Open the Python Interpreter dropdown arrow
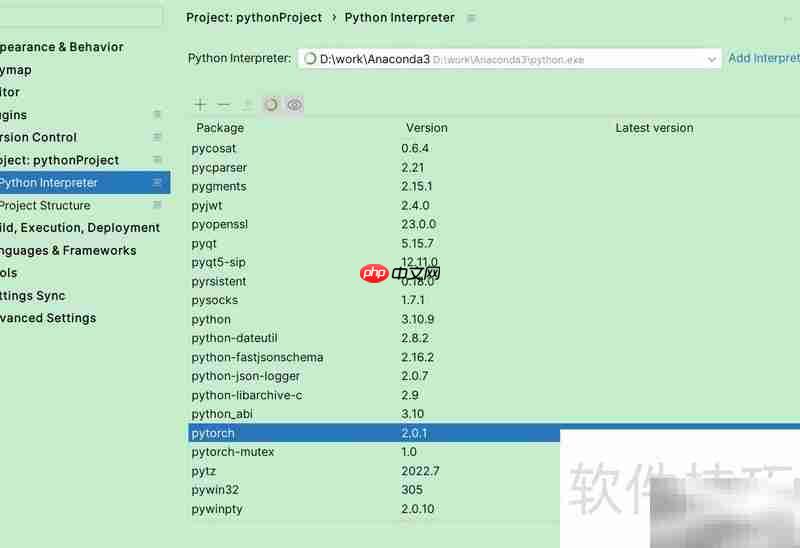Viewport: 800px width, 548px height. click(x=712, y=60)
